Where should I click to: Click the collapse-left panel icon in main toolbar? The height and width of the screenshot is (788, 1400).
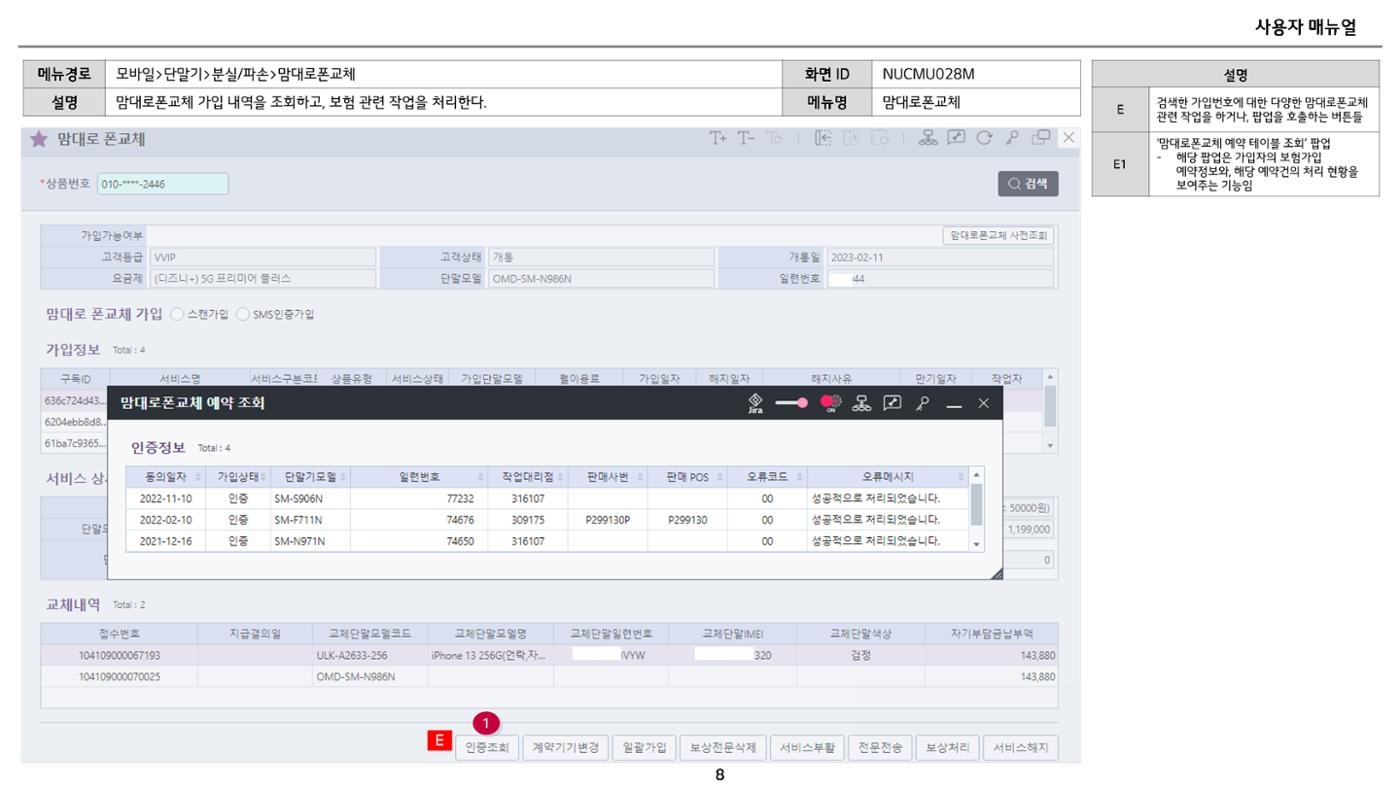(822, 139)
